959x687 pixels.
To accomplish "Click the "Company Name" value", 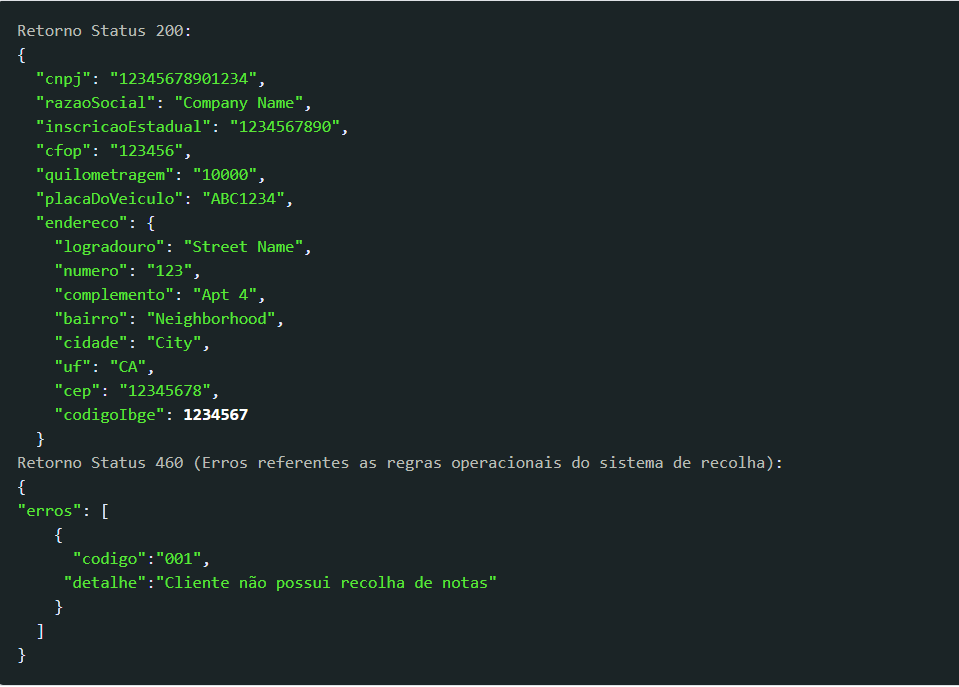I will click(239, 103).
